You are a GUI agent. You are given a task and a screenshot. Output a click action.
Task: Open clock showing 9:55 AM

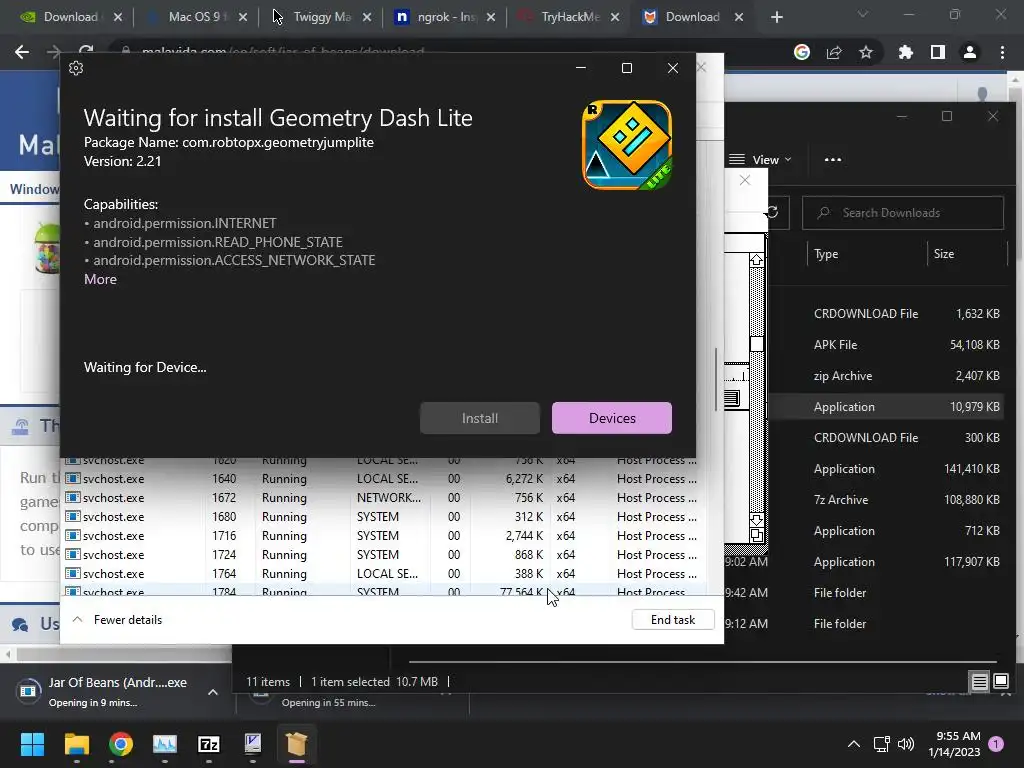click(x=954, y=744)
